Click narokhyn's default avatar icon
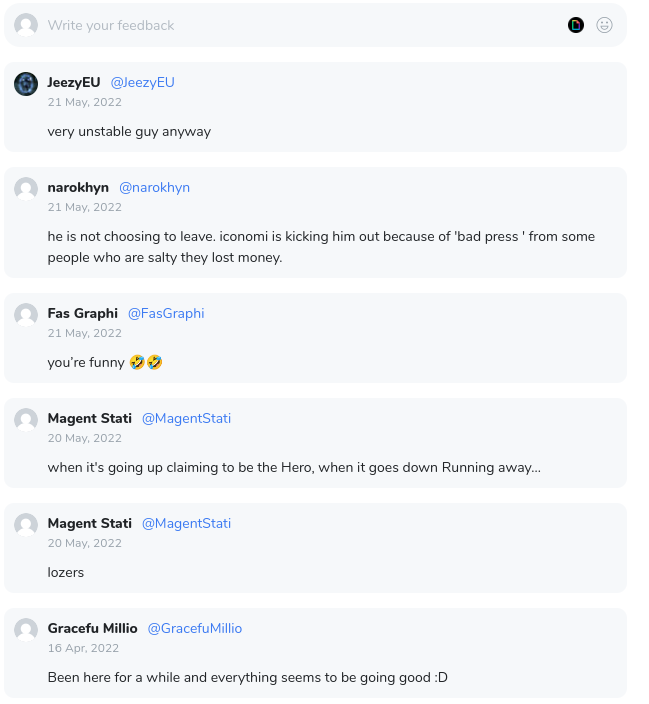The width and height of the screenshot is (649, 704). [26, 189]
